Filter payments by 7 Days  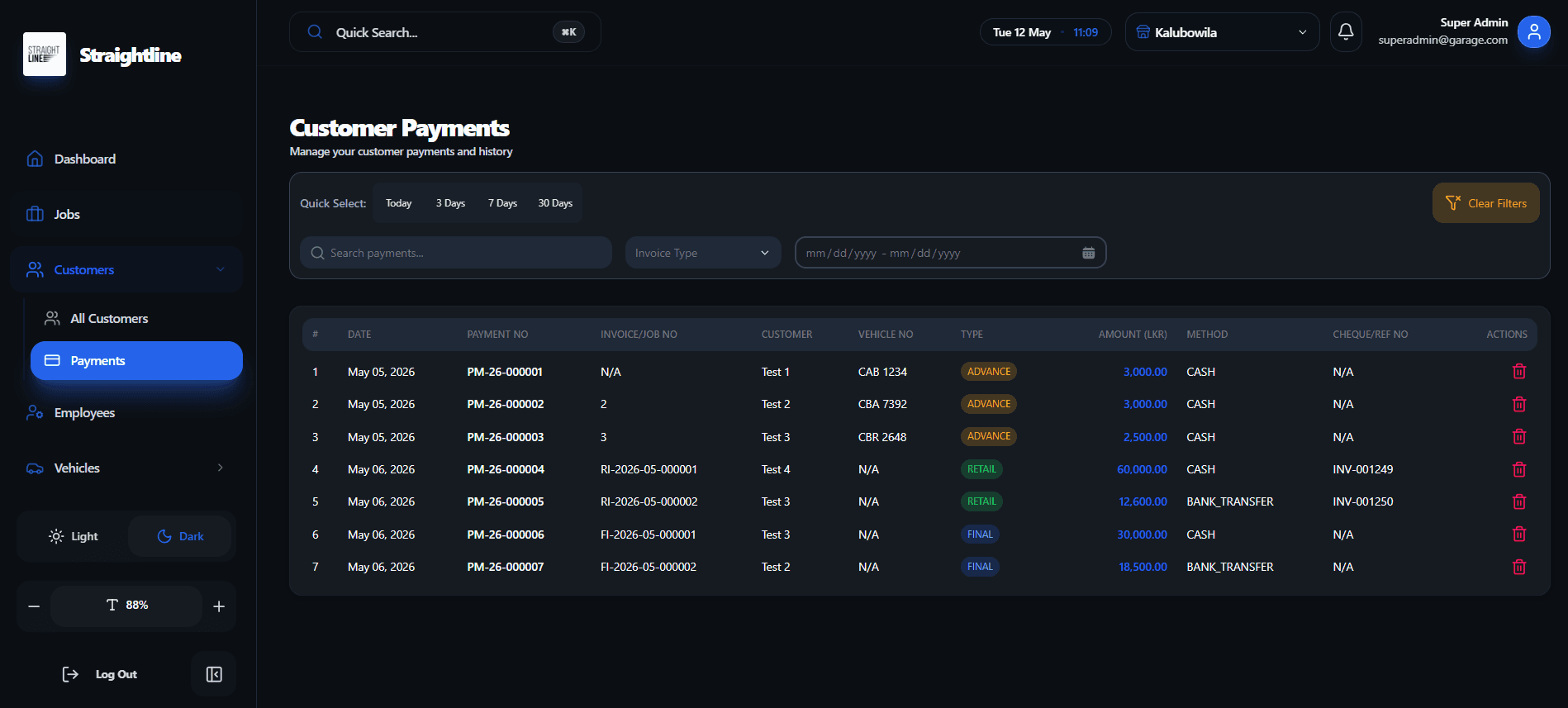point(502,203)
